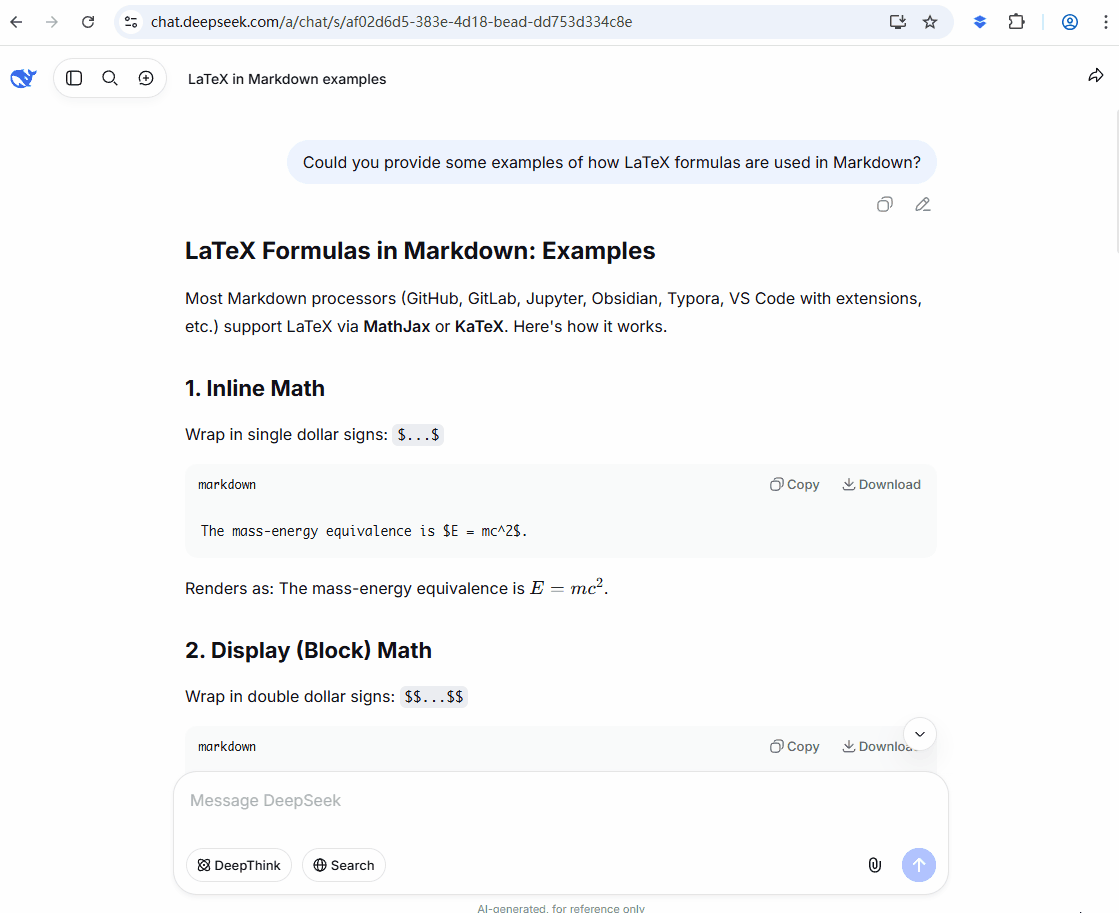The width and height of the screenshot is (1119, 913).
Task: Open the blue stacked-layers extension icon
Action: pyautogui.click(x=980, y=22)
